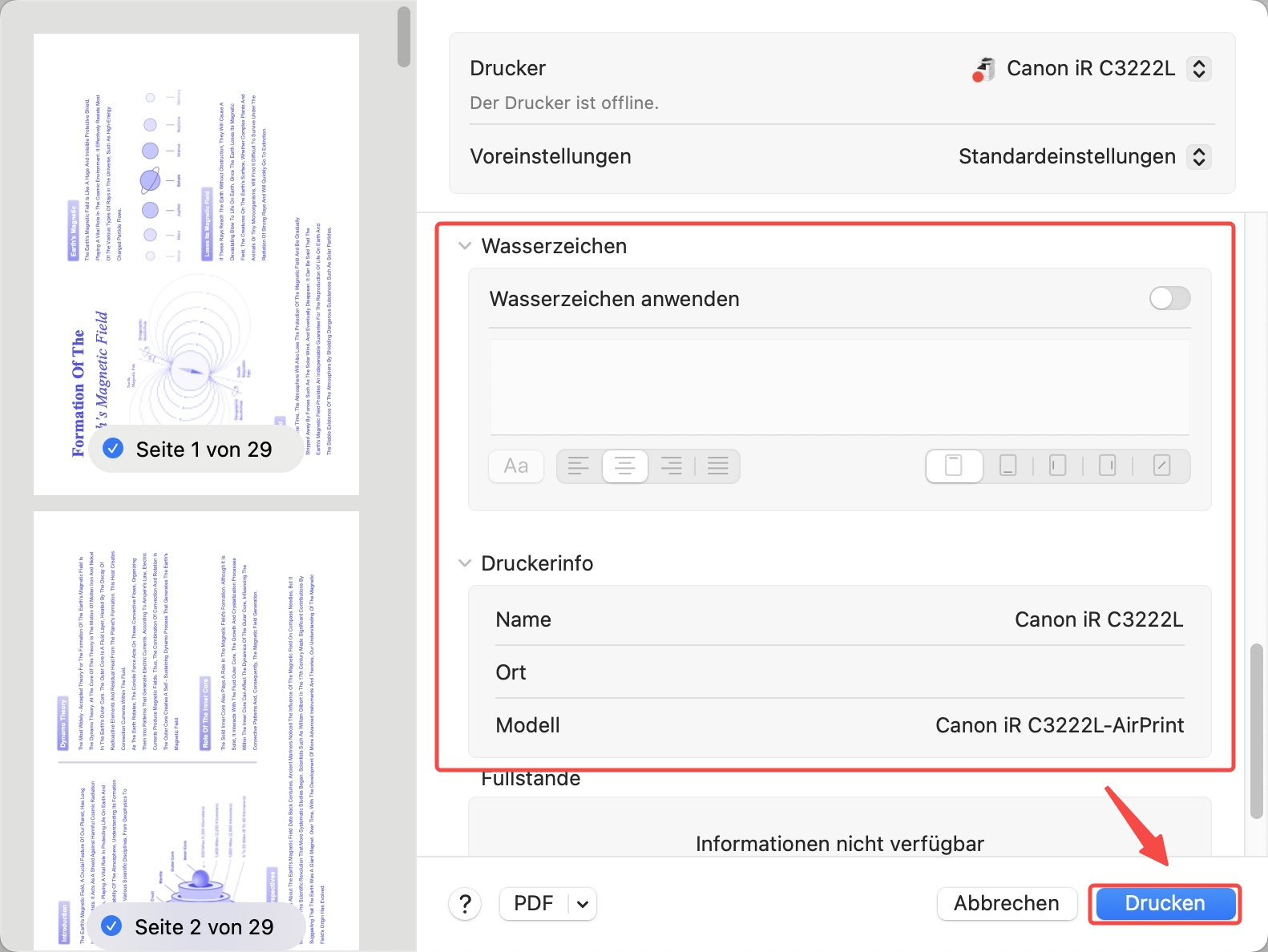Justify the watermark text
Image resolution: width=1268 pixels, height=952 pixels.
(718, 466)
